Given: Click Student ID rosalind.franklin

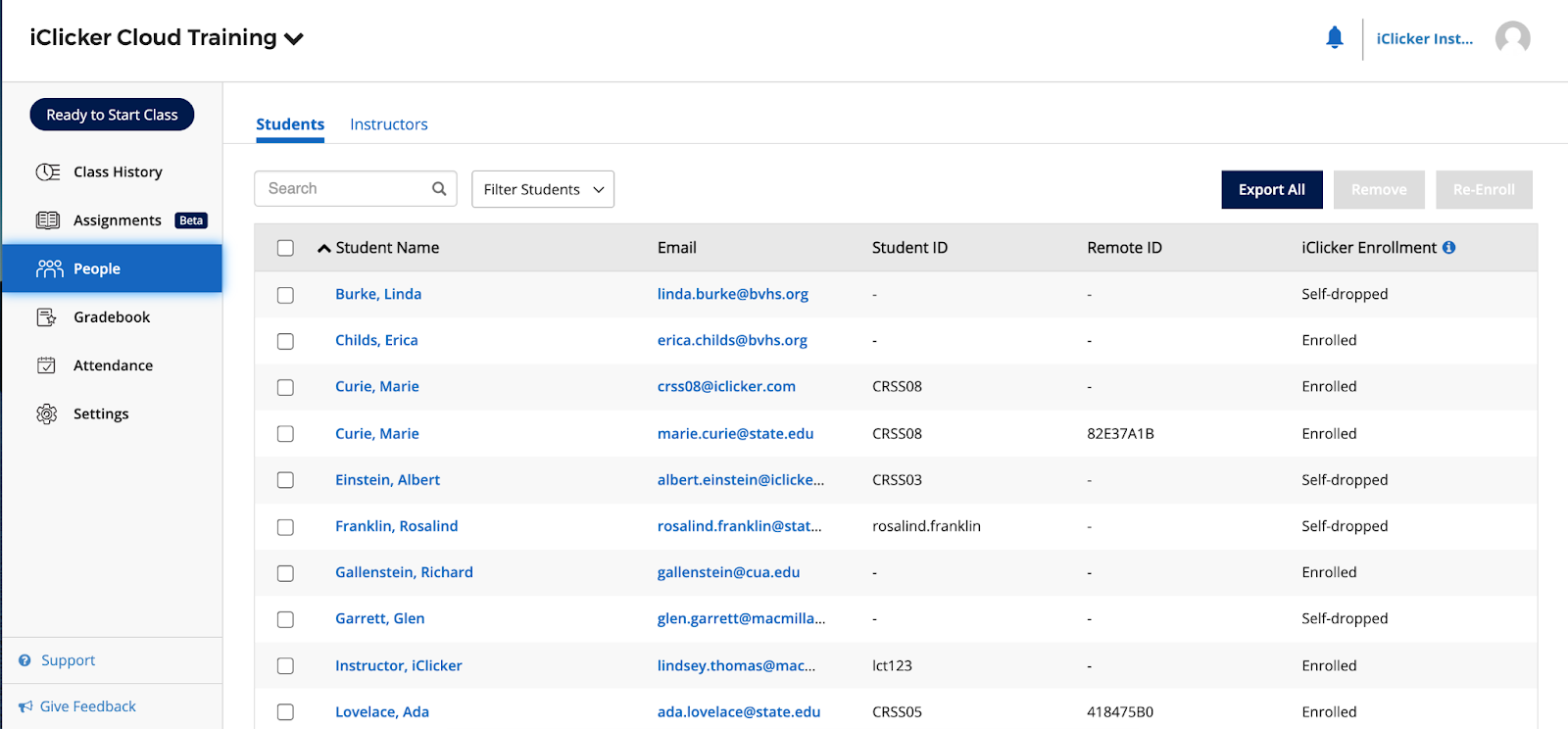Looking at the screenshot, I should [x=926, y=526].
